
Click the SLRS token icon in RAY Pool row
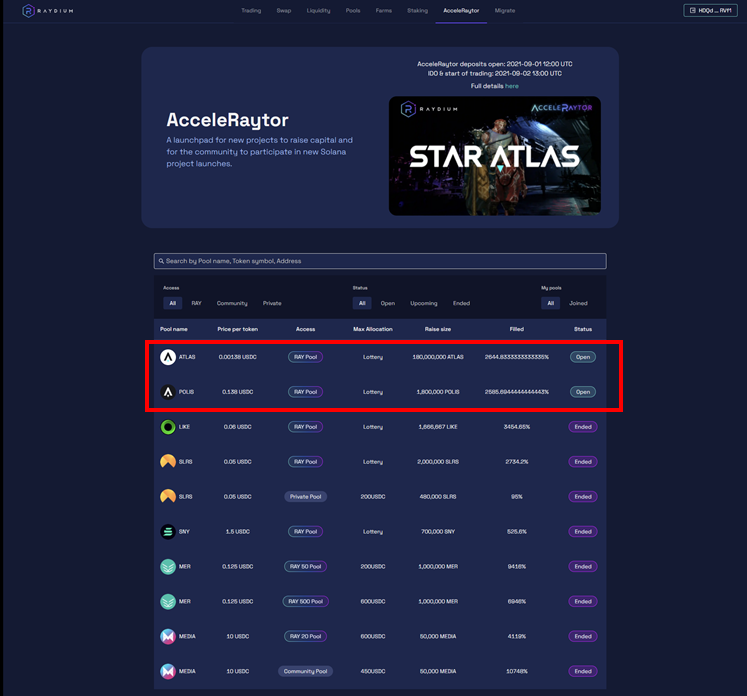168,462
